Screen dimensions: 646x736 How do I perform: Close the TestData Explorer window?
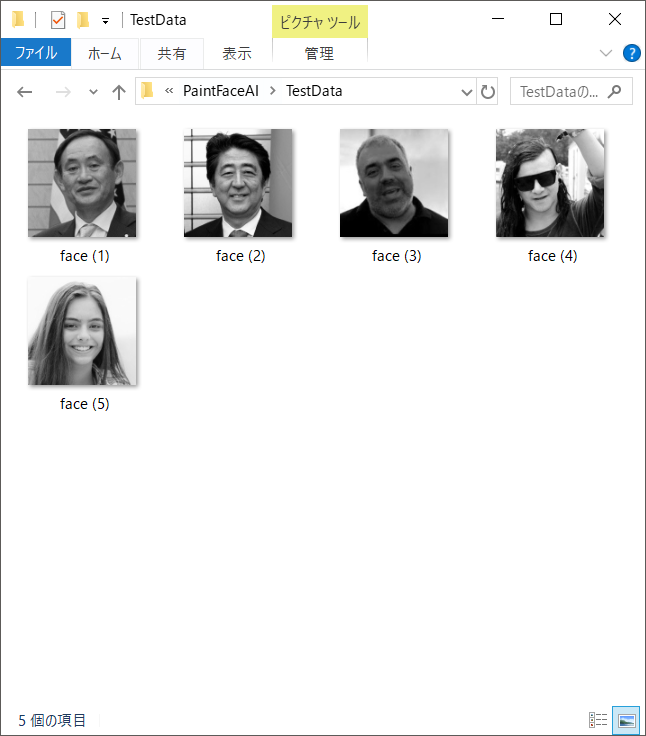pos(615,19)
